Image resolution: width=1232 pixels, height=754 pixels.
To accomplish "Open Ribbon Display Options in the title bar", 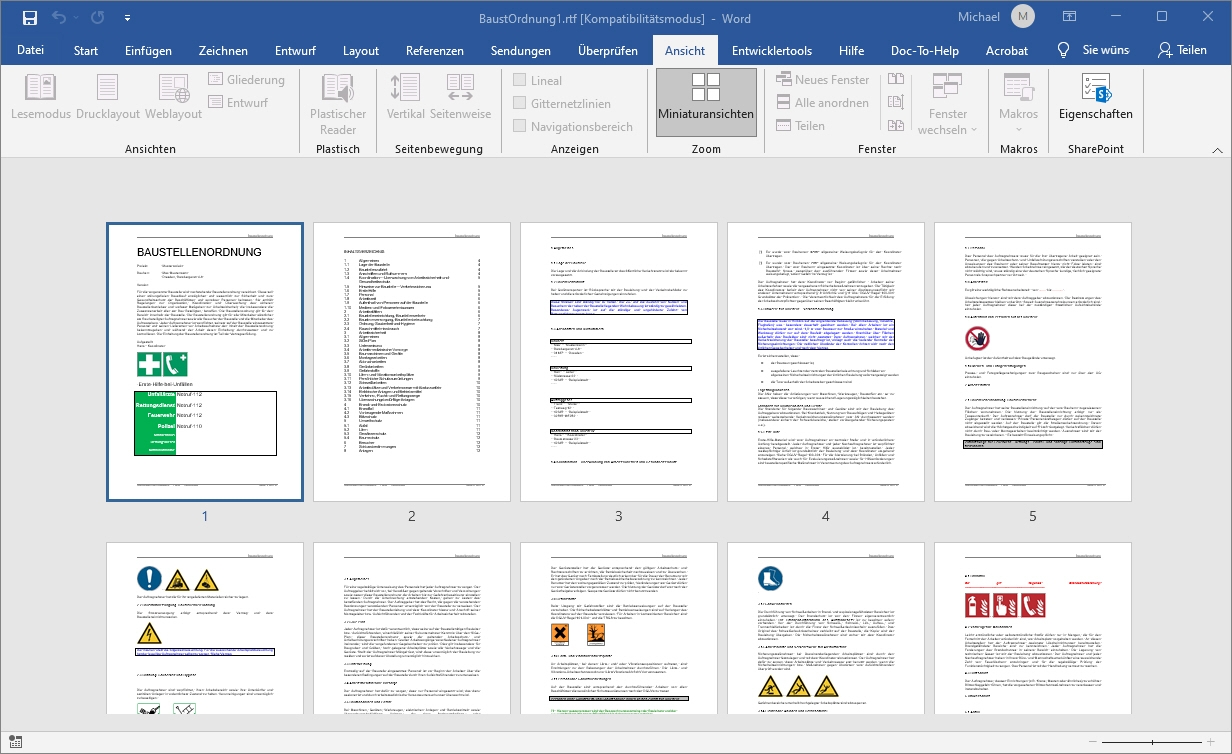I will click(1069, 17).
